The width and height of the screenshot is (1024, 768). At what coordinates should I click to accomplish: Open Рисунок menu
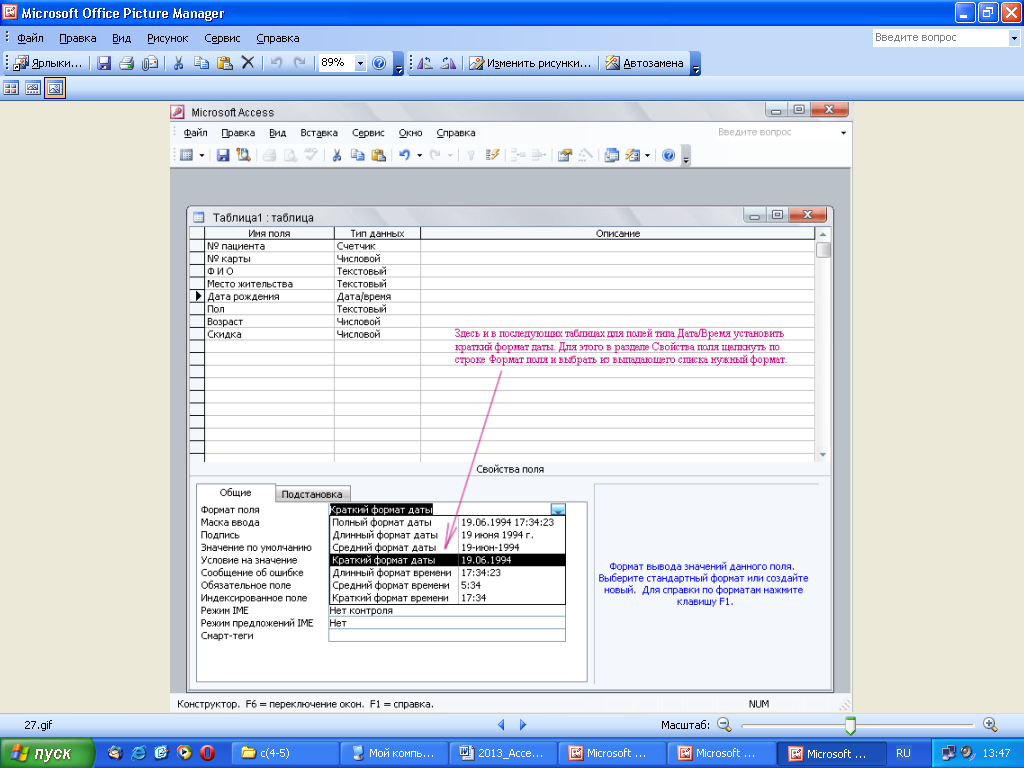[167, 38]
